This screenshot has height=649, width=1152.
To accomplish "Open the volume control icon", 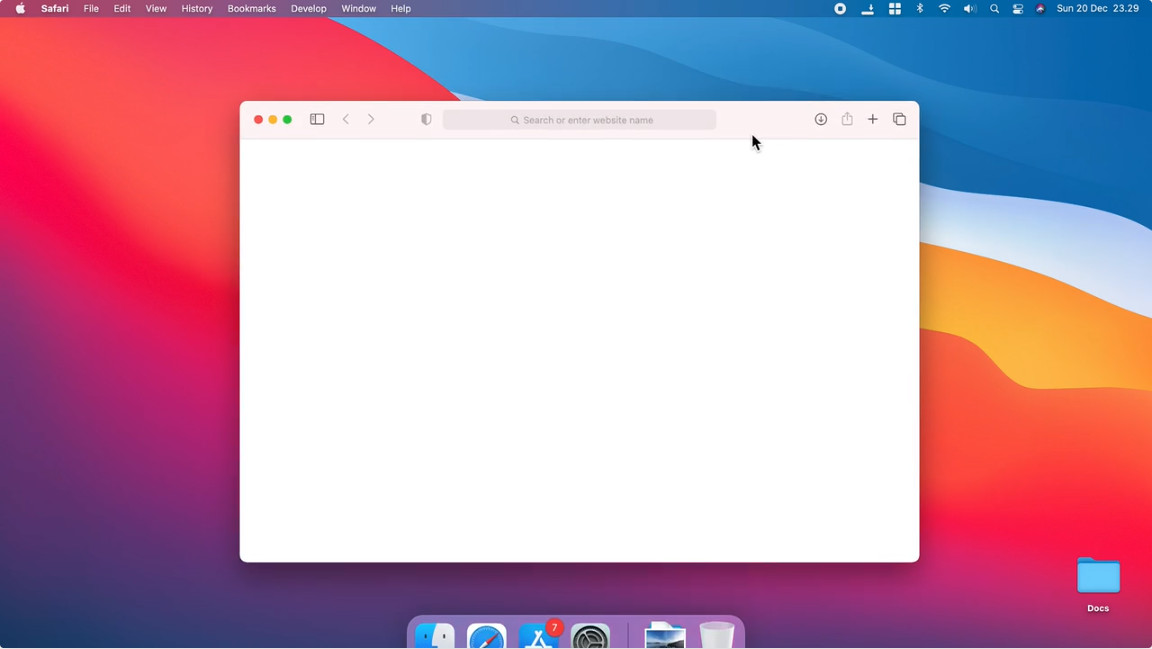I will 970,9.
